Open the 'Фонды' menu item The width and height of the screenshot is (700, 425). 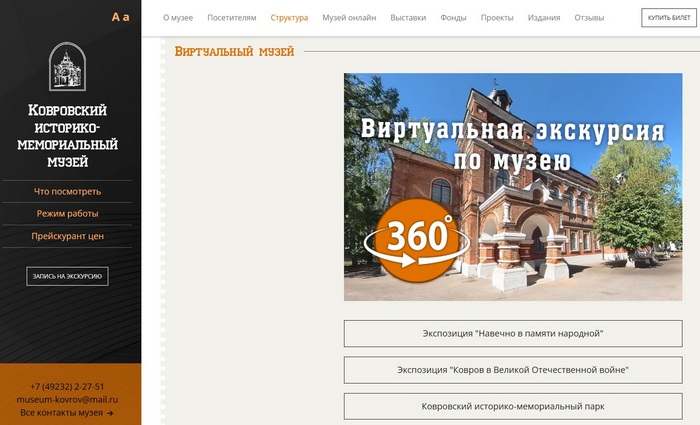(x=453, y=18)
